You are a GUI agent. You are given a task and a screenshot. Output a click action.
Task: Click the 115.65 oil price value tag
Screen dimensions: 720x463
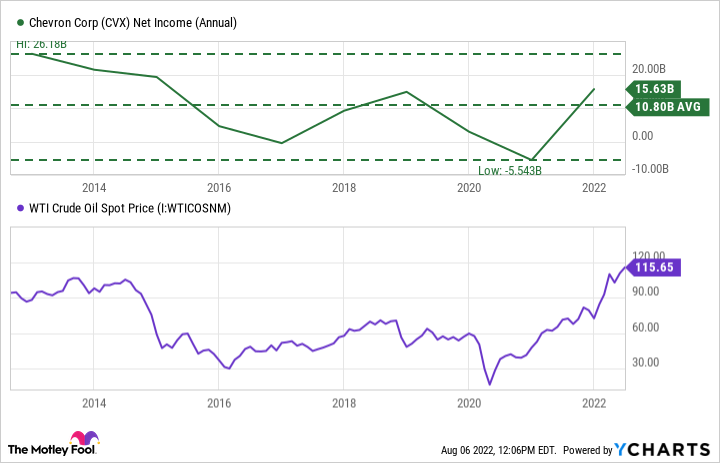tap(656, 267)
